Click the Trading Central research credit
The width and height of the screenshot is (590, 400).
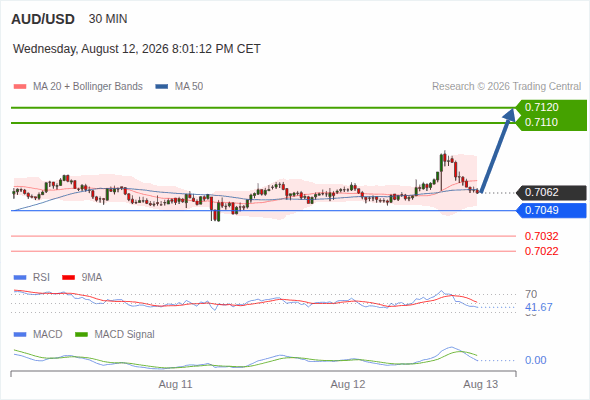click(506, 87)
